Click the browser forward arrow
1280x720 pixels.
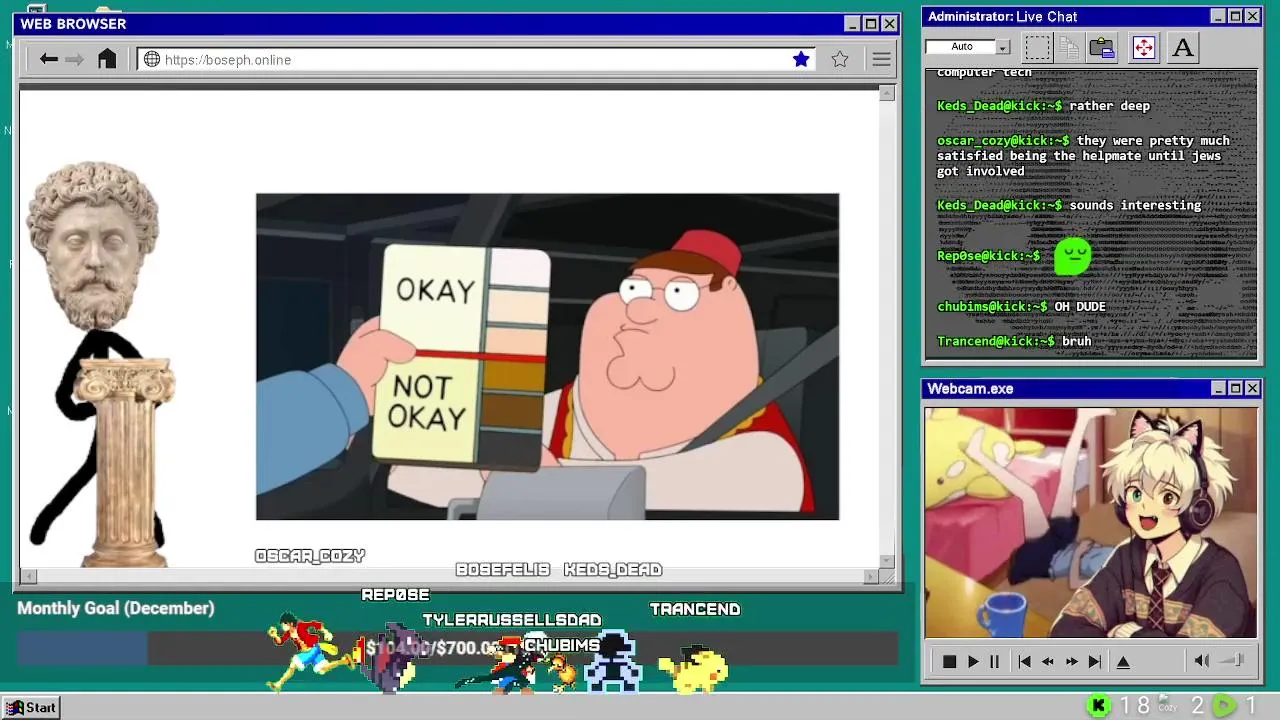pos(74,59)
